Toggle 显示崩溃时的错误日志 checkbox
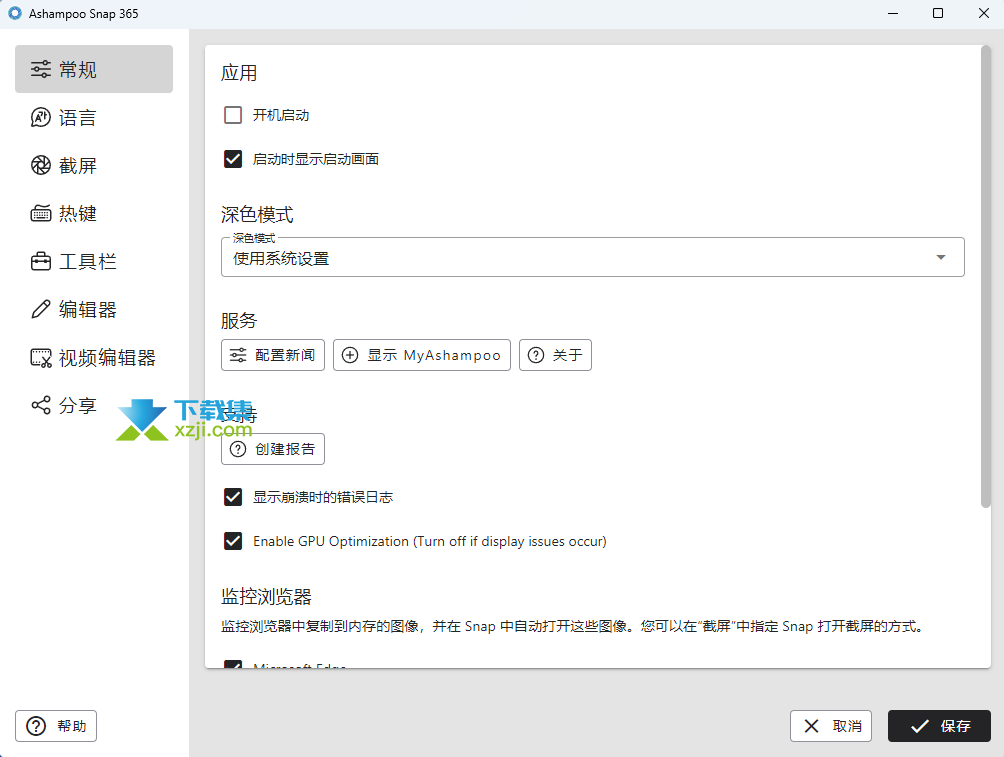This screenshot has height=757, width=1004. pos(233,497)
